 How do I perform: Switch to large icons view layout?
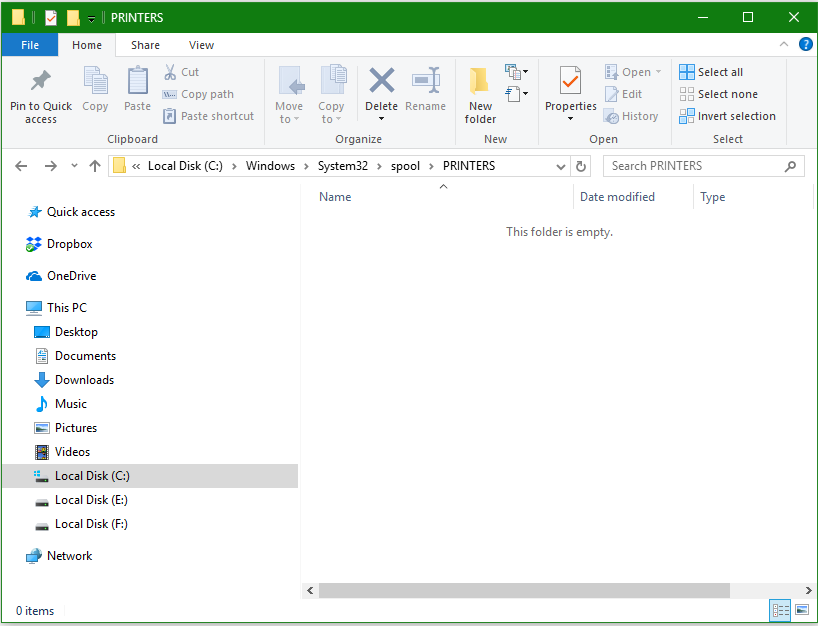pos(801,610)
